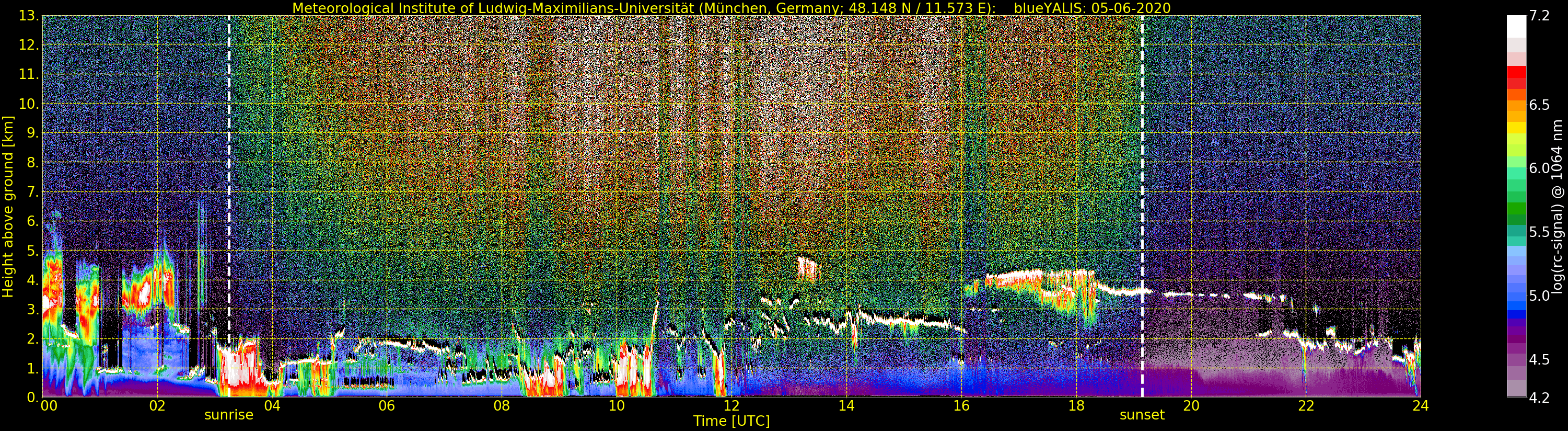This screenshot has height=431, width=1568.
Task: Click the height axis tick '3.'
Action: [x=33, y=309]
